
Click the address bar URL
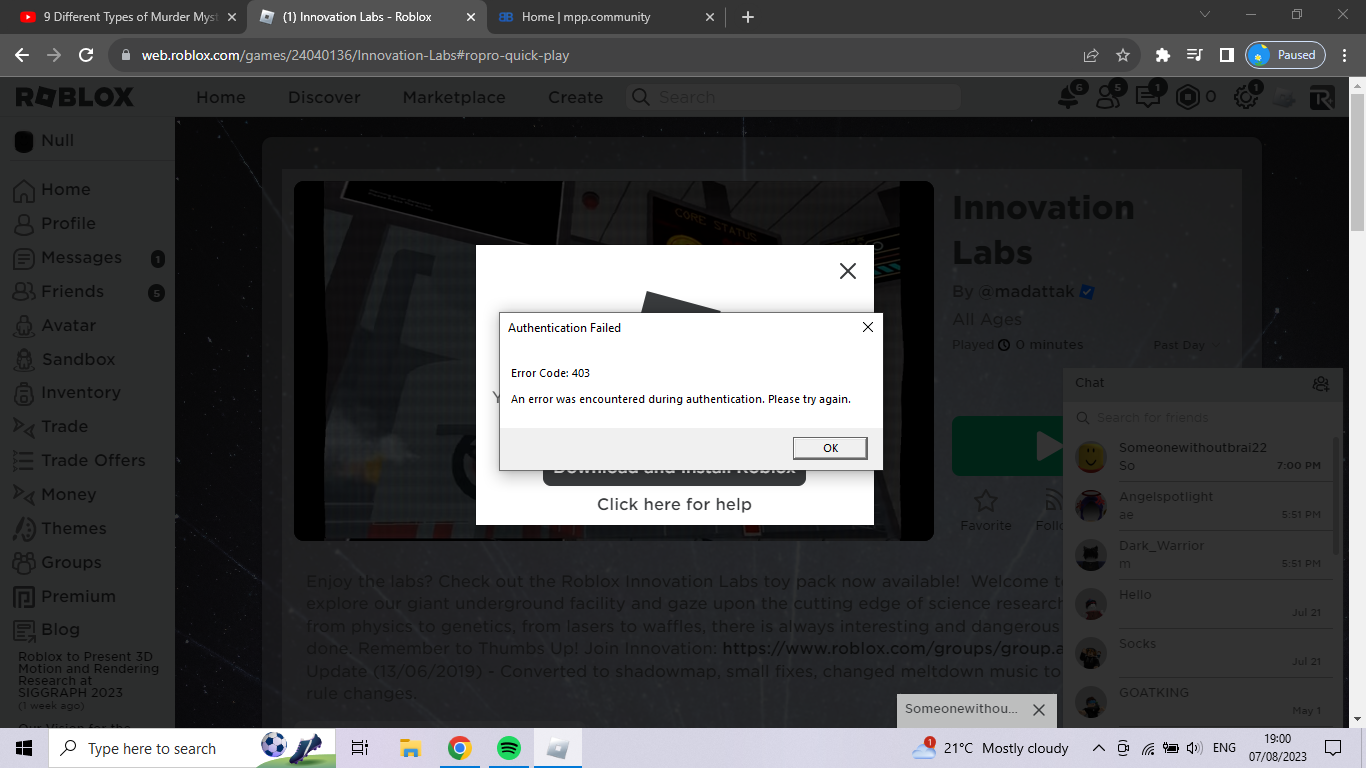click(355, 55)
